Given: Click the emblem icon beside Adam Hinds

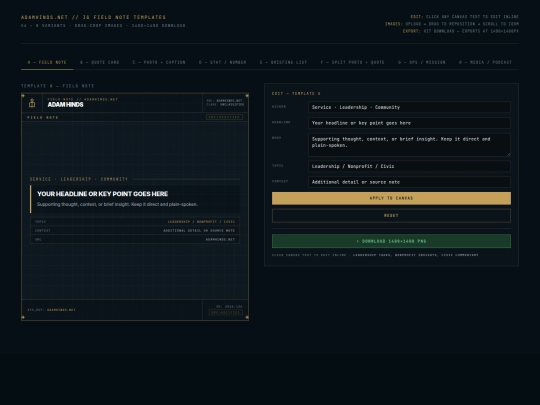Looking at the screenshot, I should pos(32,103).
